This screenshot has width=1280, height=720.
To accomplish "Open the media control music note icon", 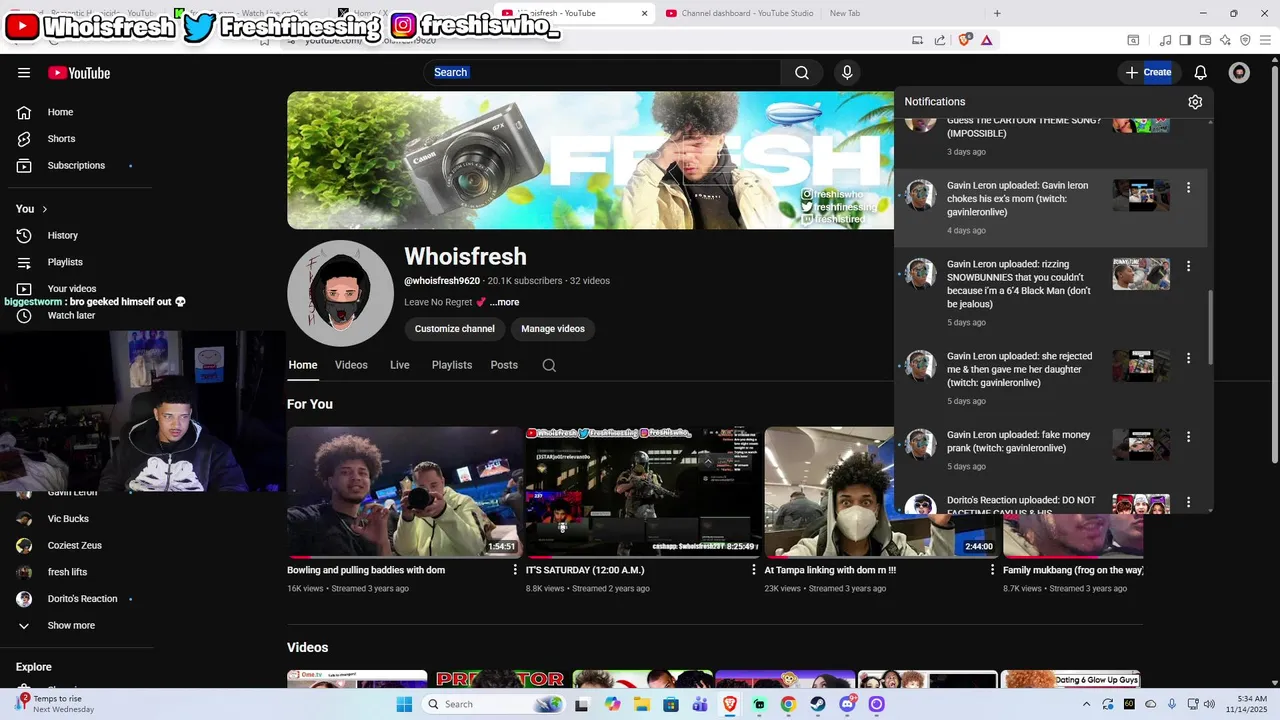I will coord(1165,40).
